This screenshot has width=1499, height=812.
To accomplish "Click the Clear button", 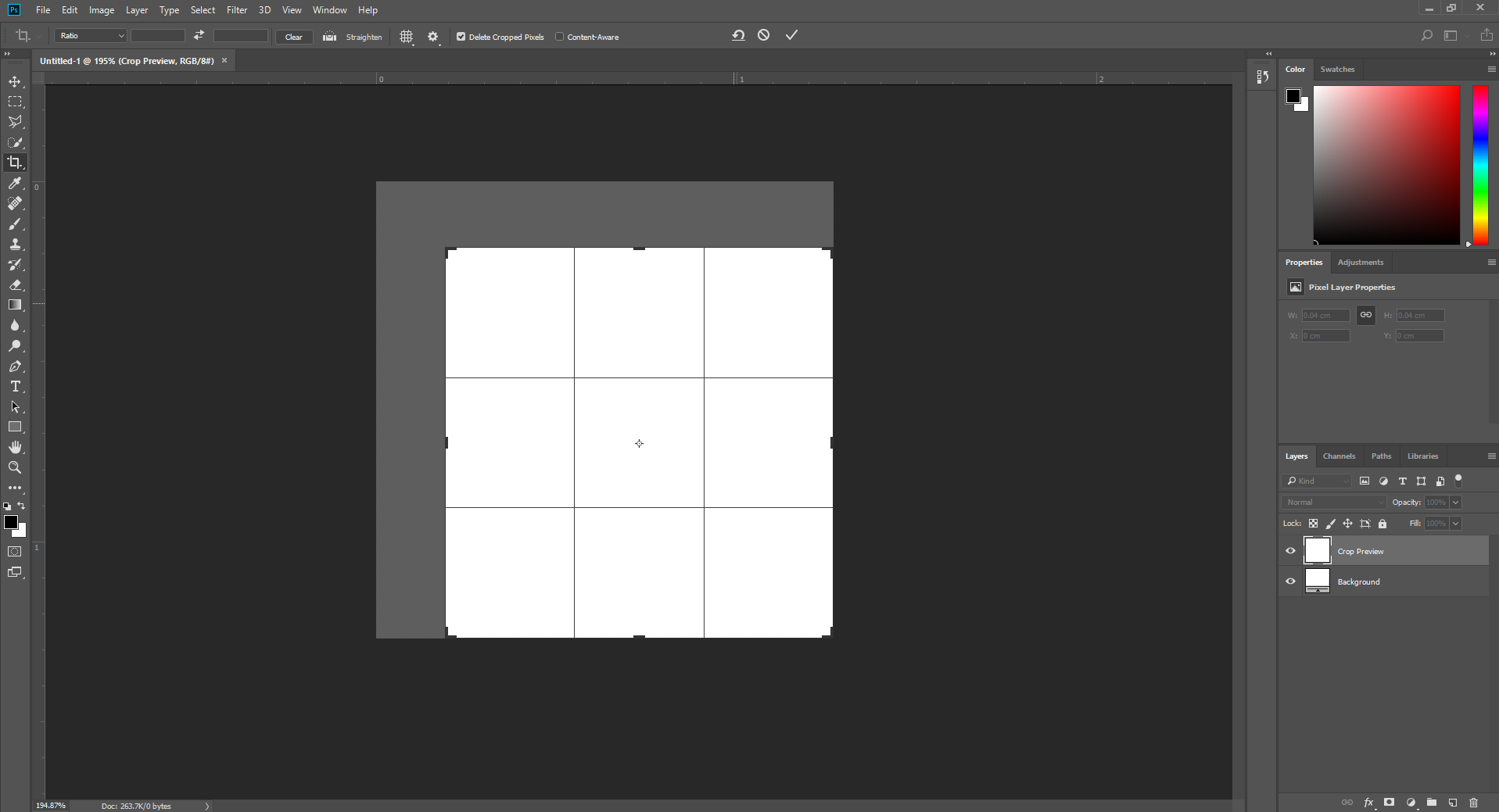I will [x=293, y=36].
